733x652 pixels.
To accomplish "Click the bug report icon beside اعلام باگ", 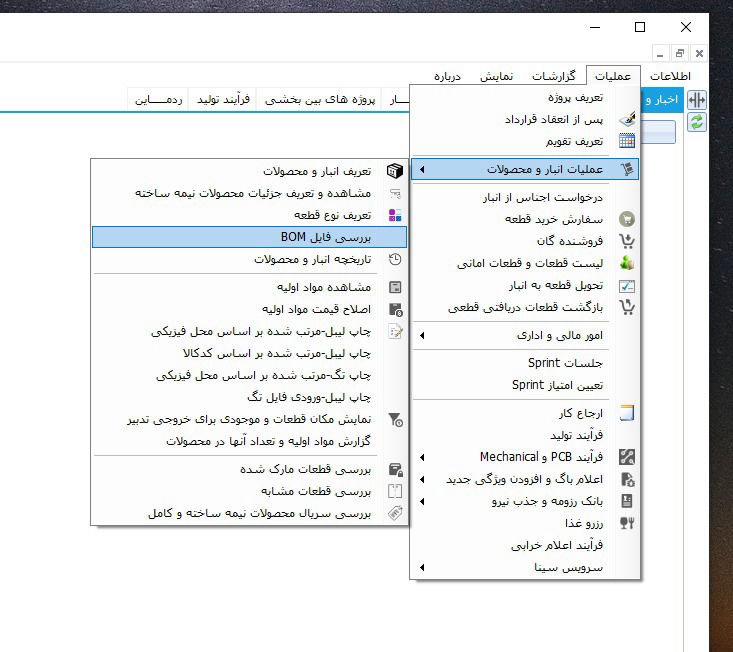I will (x=627, y=479).
